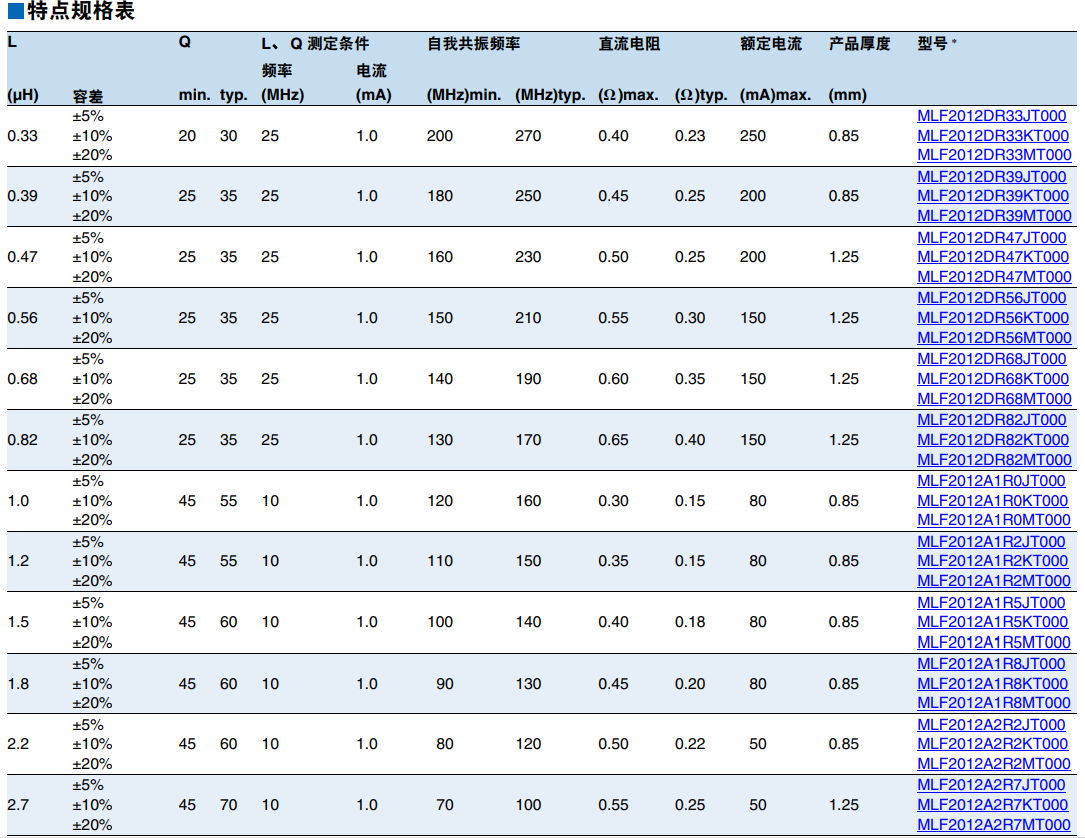Click part number MLF2012DR39MT000
Image resolution: width=1085 pixels, height=838 pixels.
[994, 216]
